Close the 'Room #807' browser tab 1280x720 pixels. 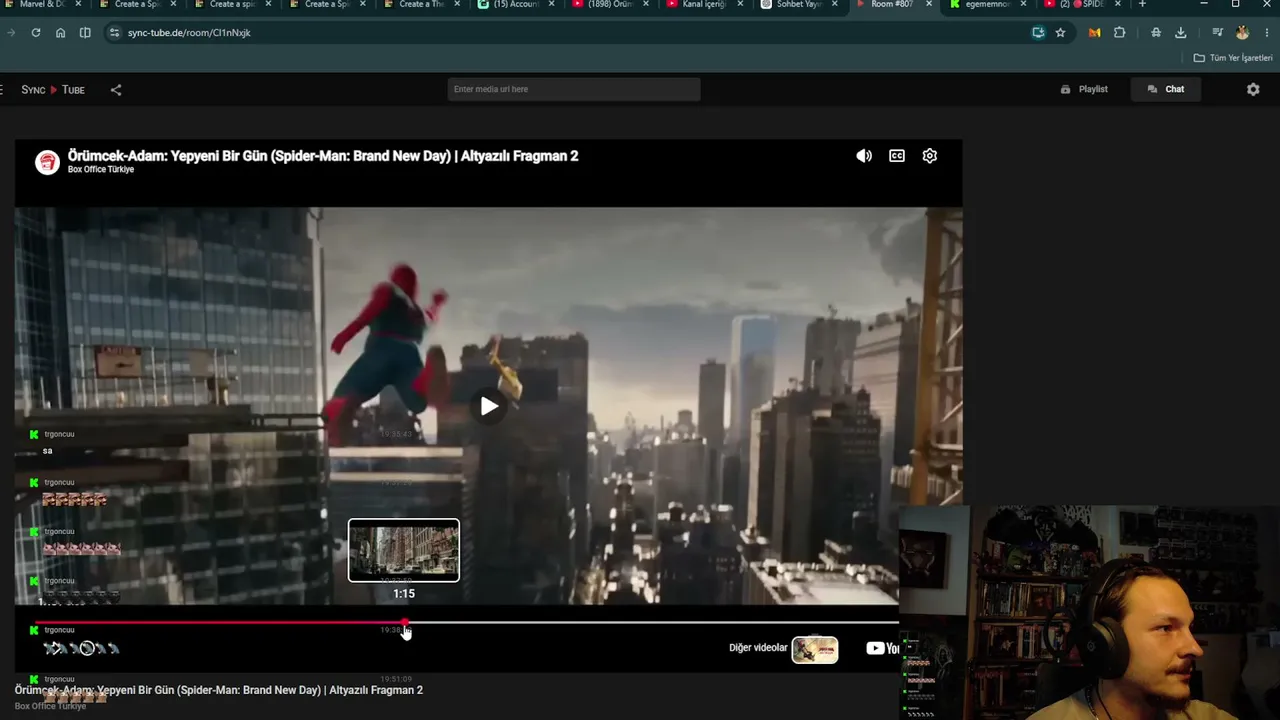[929, 4]
